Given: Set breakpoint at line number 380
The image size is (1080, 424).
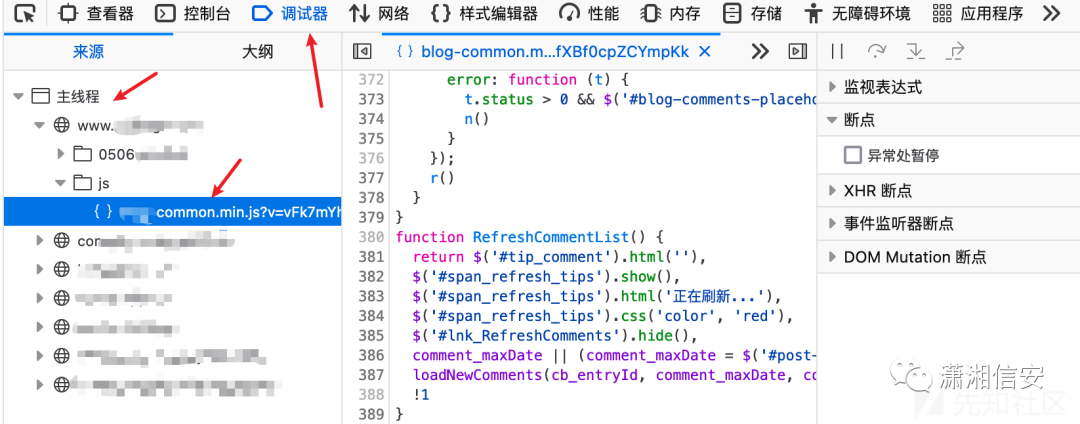Looking at the screenshot, I should [x=372, y=237].
